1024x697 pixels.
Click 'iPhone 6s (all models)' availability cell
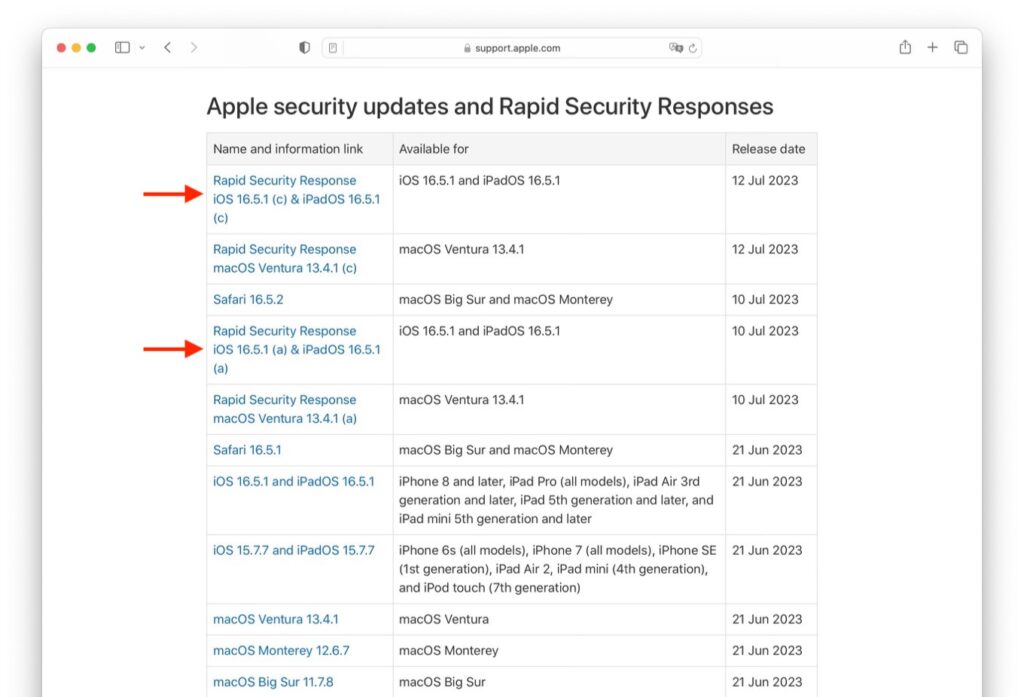(x=558, y=568)
